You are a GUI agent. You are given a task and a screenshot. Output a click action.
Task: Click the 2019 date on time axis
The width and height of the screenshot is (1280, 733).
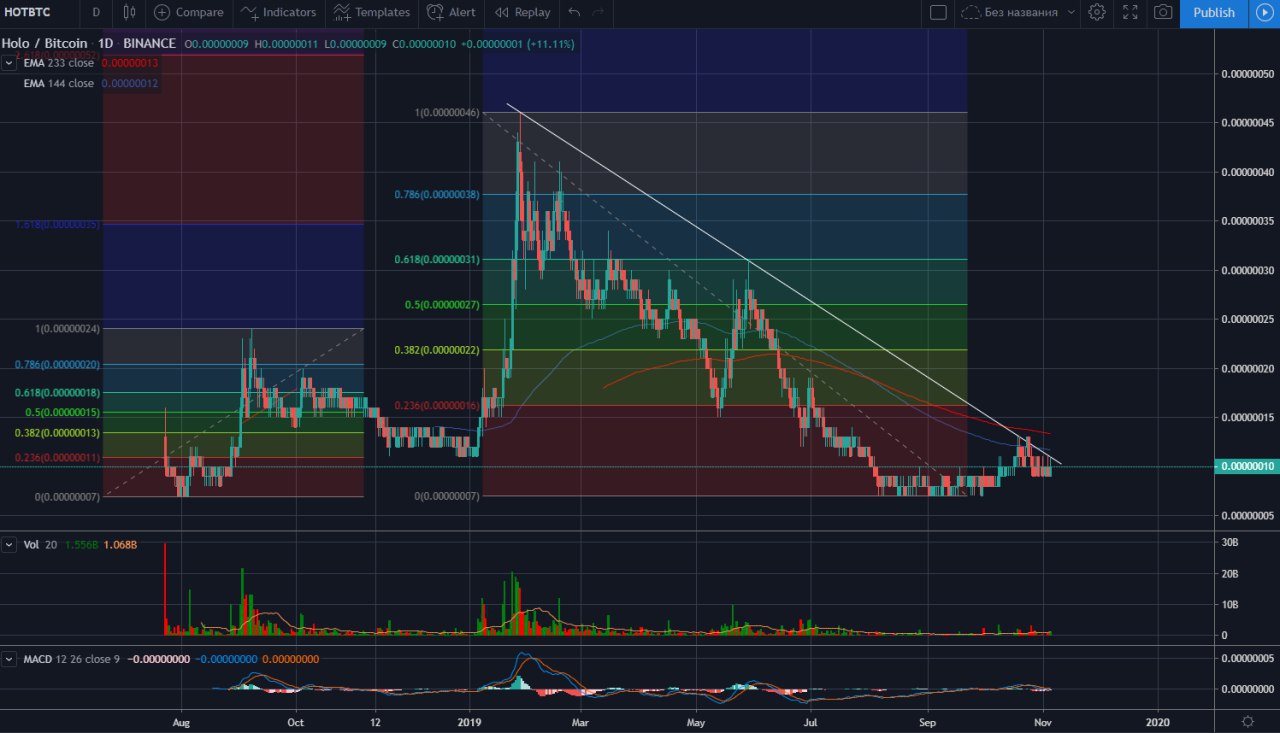[x=471, y=721]
